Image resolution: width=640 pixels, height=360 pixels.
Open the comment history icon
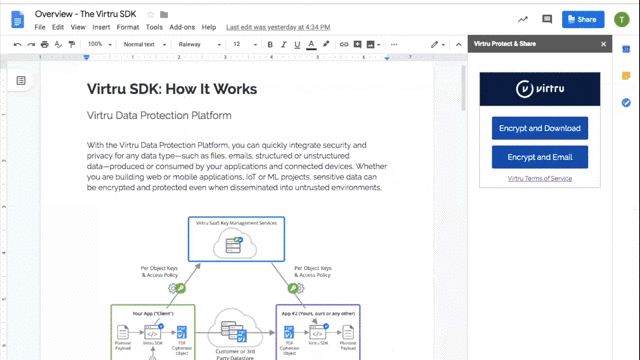pyautogui.click(x=547, y=19)
